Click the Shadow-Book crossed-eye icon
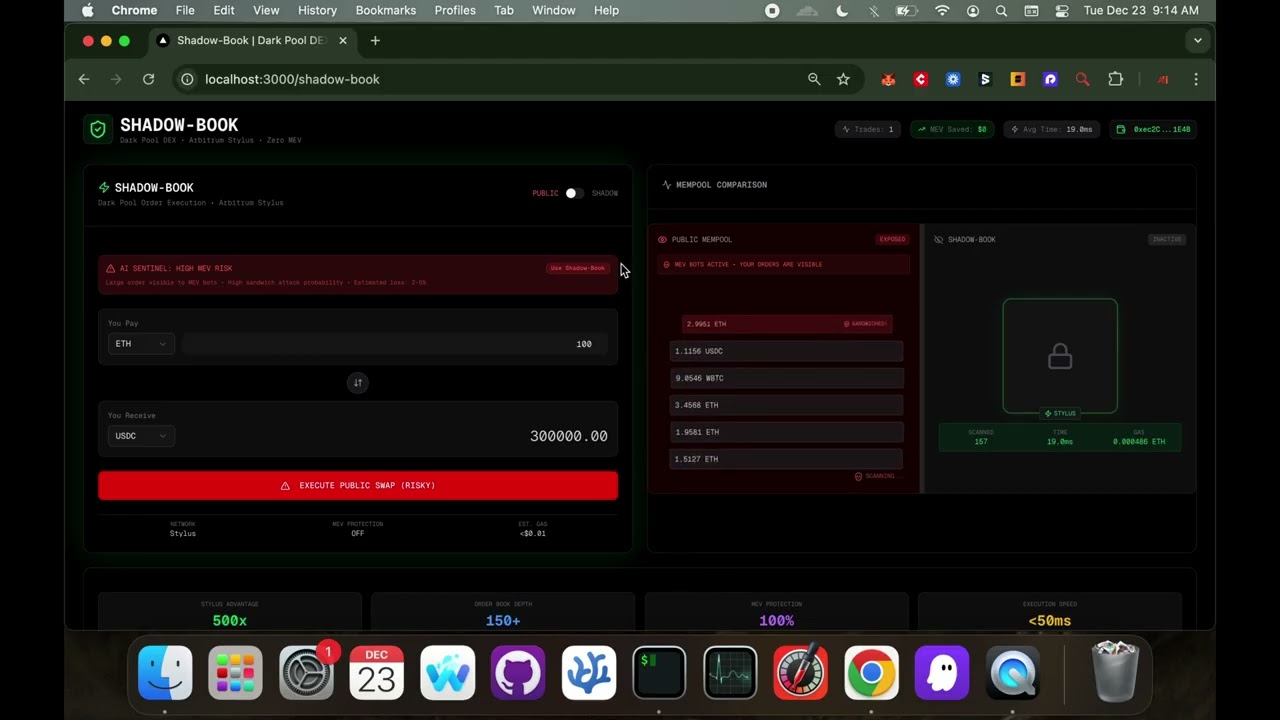Image resolution: width=1280 pixels, height=720 pixels. coord(938,240)
